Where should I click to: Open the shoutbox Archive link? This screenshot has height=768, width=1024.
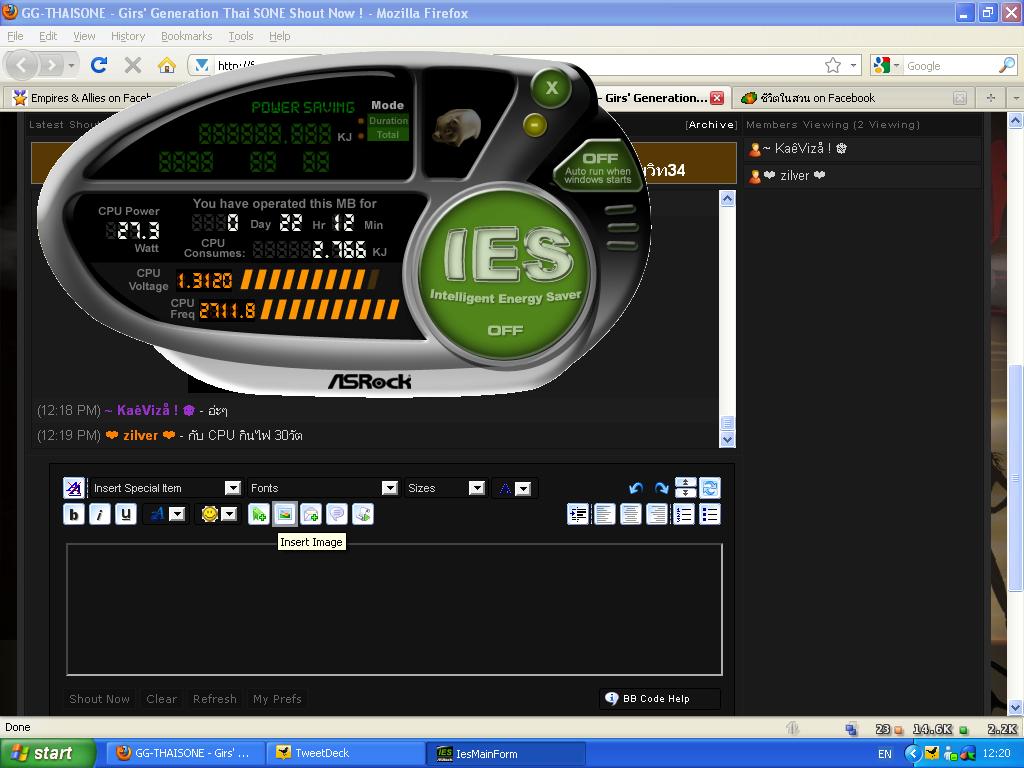tap(711, 125)
